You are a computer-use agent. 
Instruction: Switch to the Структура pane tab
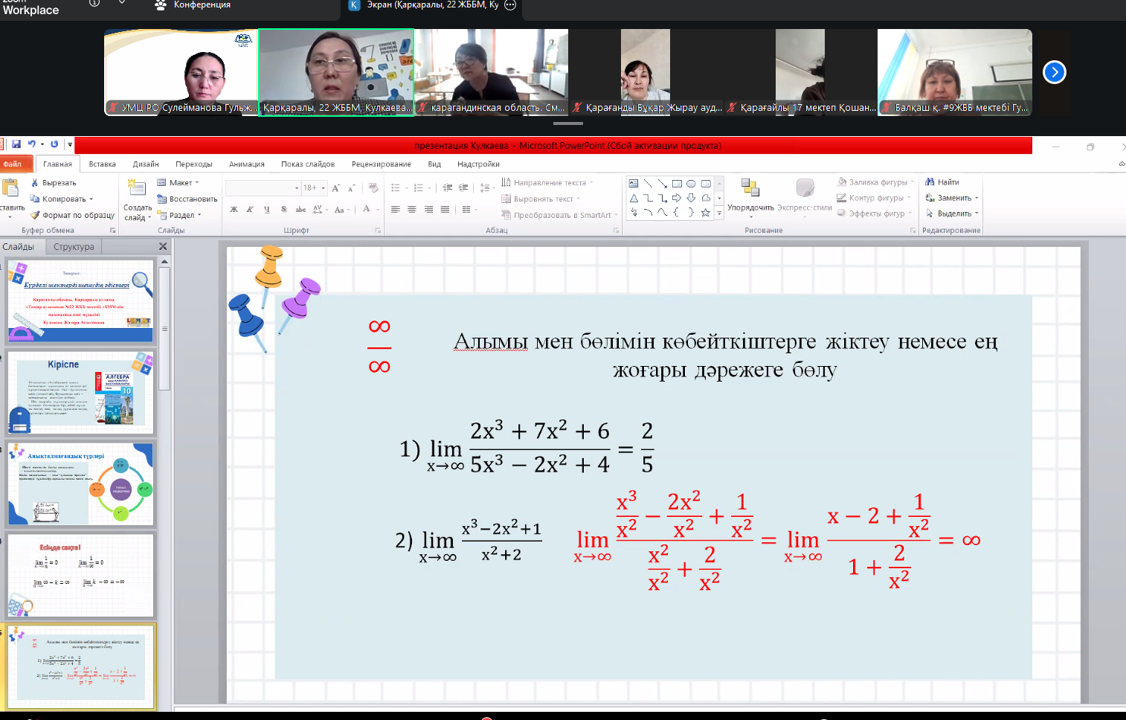74,247
